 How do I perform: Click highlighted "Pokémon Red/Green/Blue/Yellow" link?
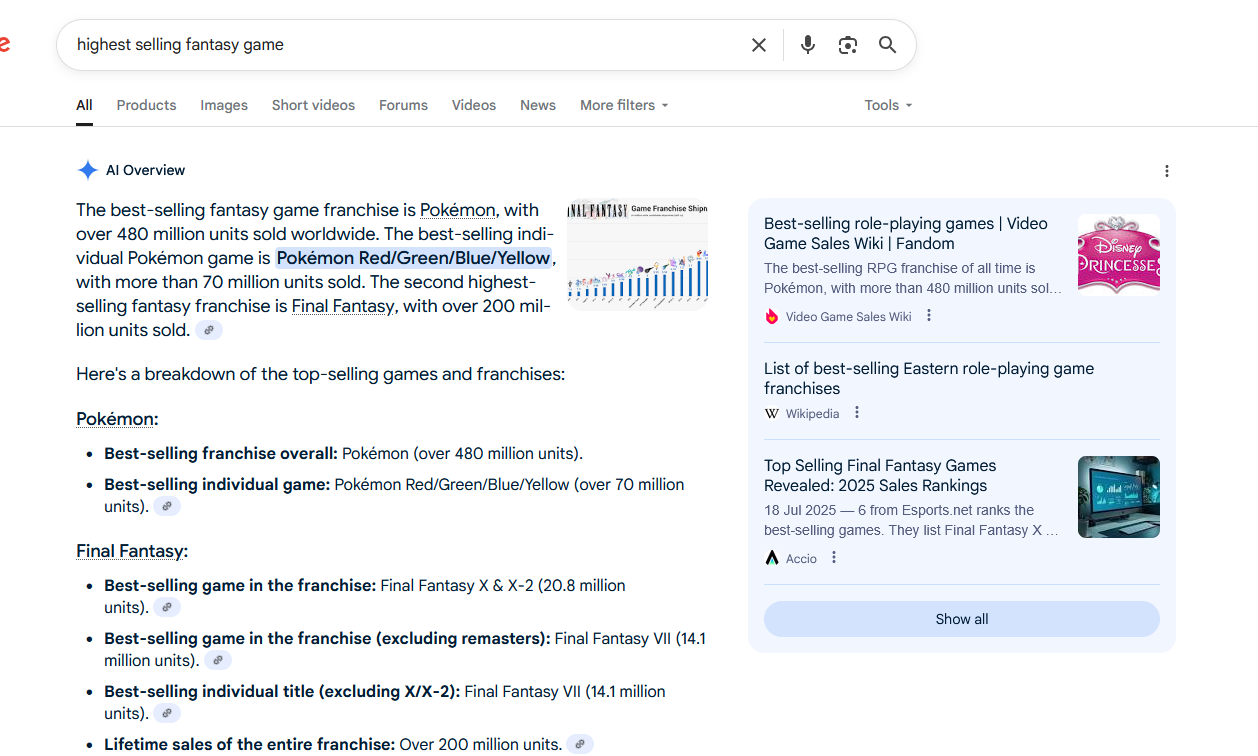pyautogui.click(x=414, y=258)
